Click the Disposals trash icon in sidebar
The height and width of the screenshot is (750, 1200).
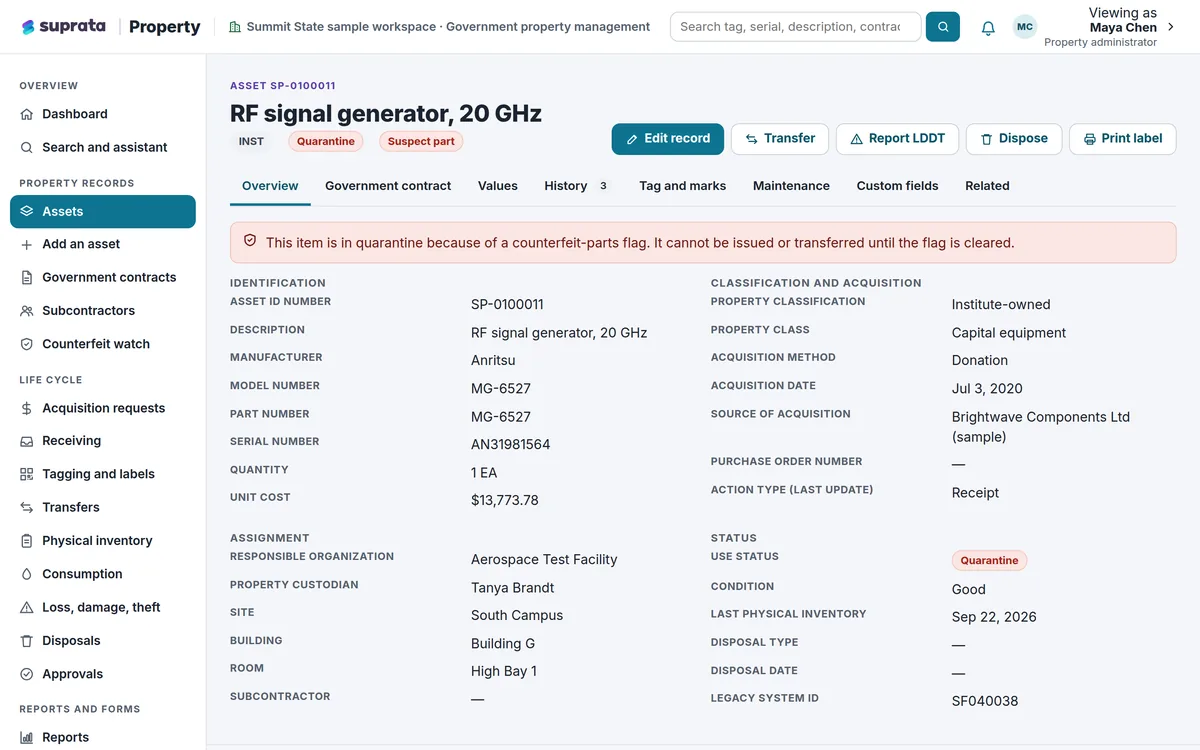(27, 641)
